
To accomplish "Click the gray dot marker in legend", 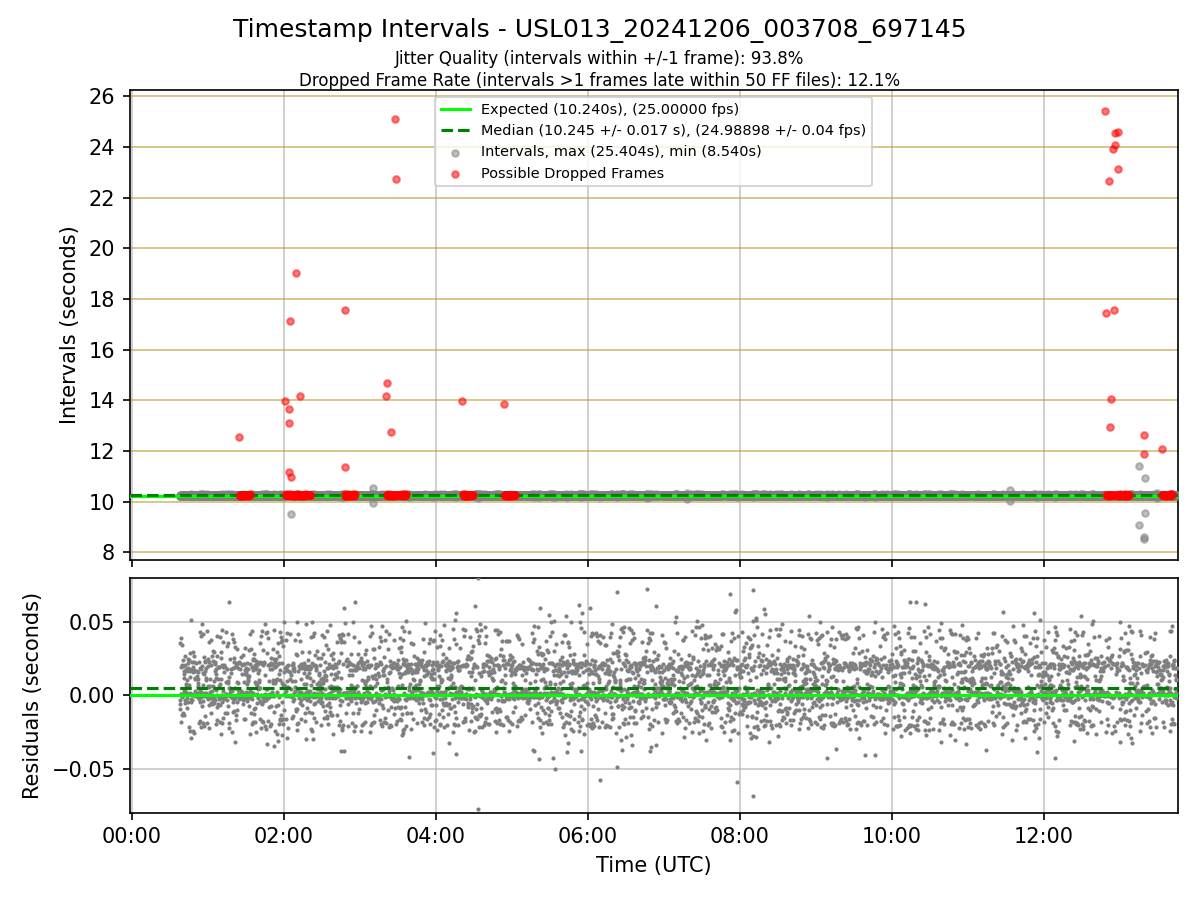I will pos(455,153).
